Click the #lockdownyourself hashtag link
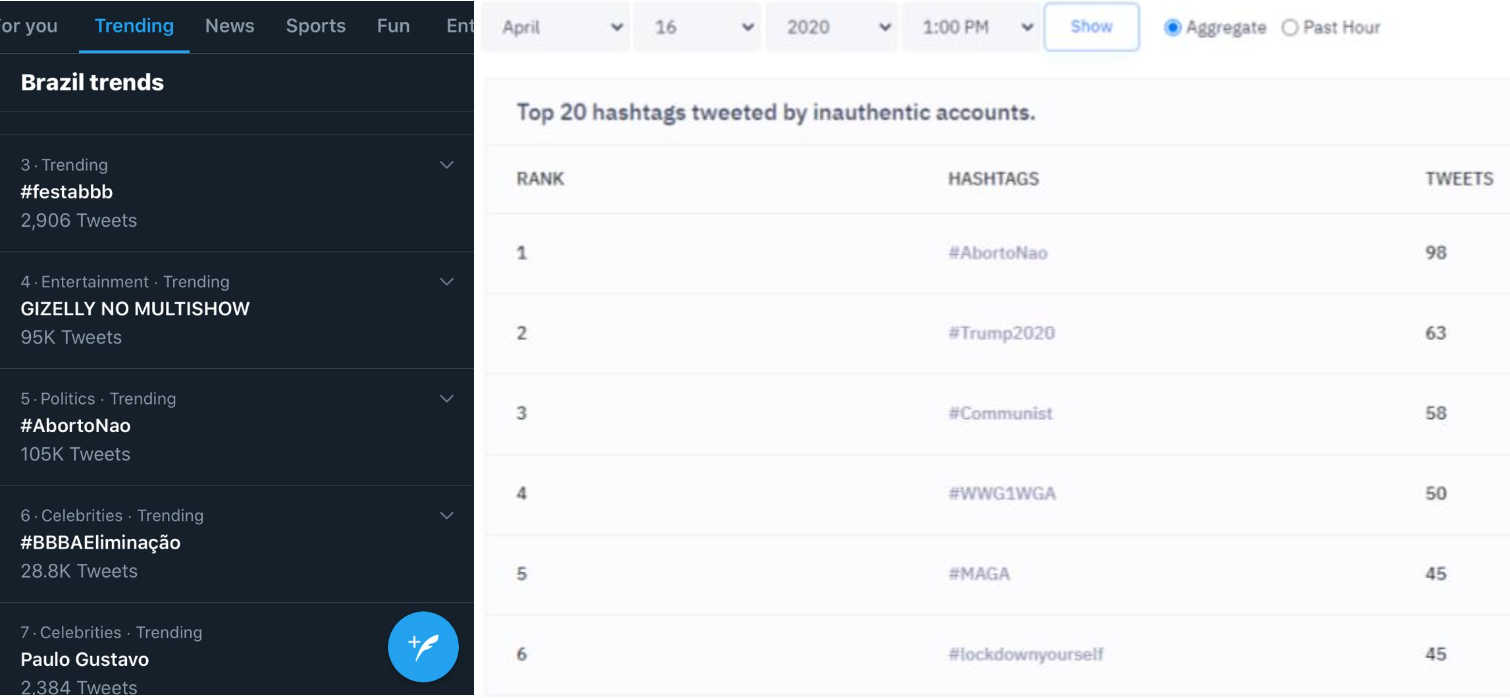 point(1026,654)
